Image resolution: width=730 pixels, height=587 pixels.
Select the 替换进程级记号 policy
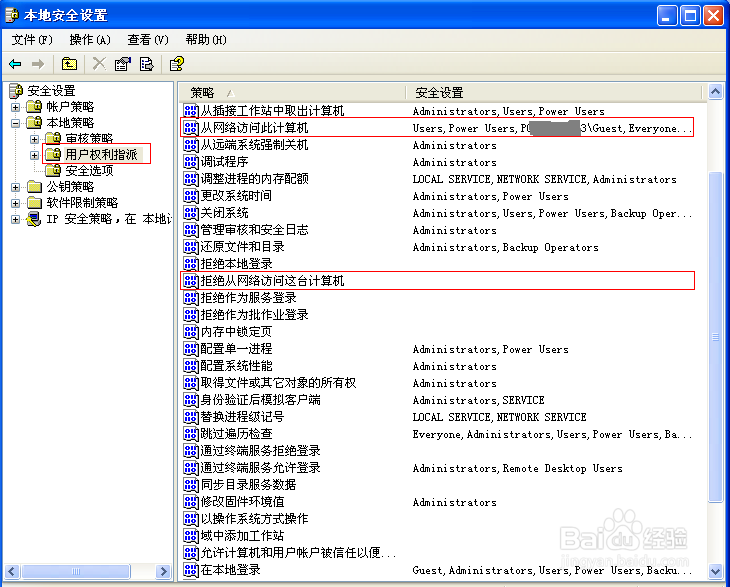(x=242, y=417)
